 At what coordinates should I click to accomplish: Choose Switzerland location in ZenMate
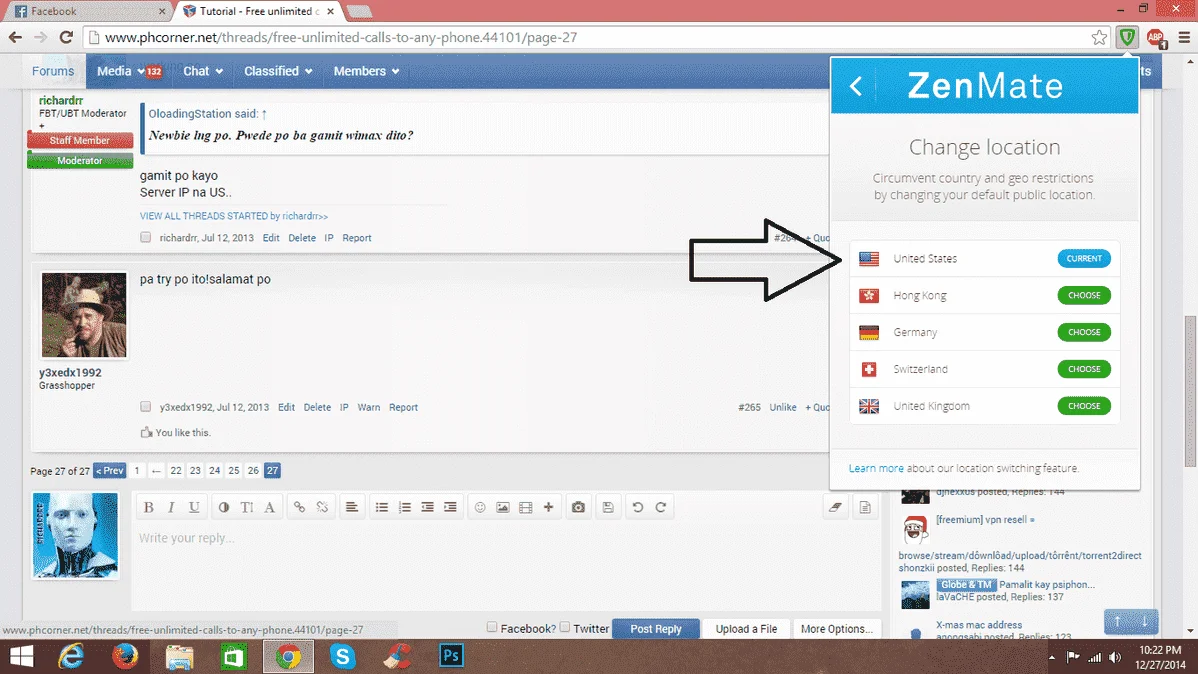point(1083,369)
